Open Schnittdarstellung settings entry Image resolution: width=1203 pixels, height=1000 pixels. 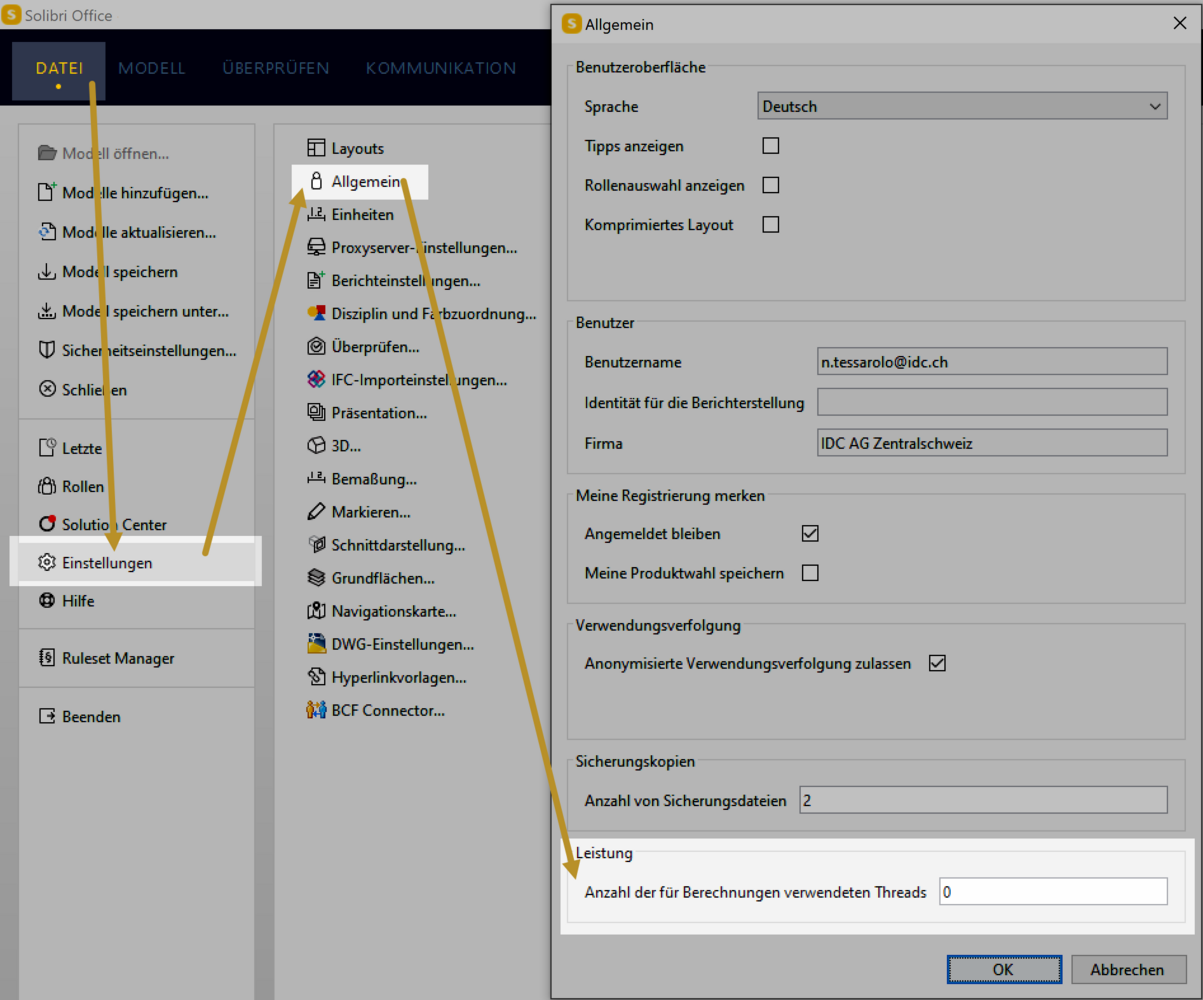coord(386,545)
